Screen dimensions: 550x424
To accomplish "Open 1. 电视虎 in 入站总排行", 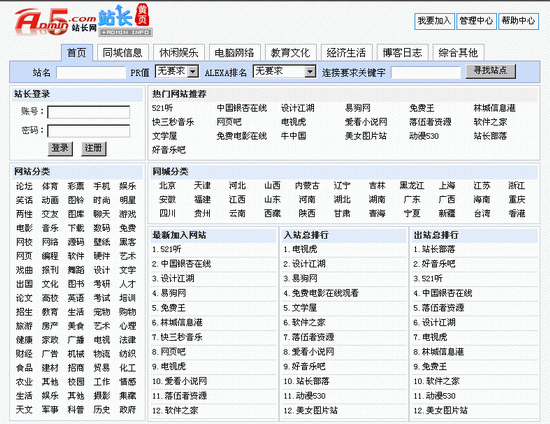I will [300, 249].
